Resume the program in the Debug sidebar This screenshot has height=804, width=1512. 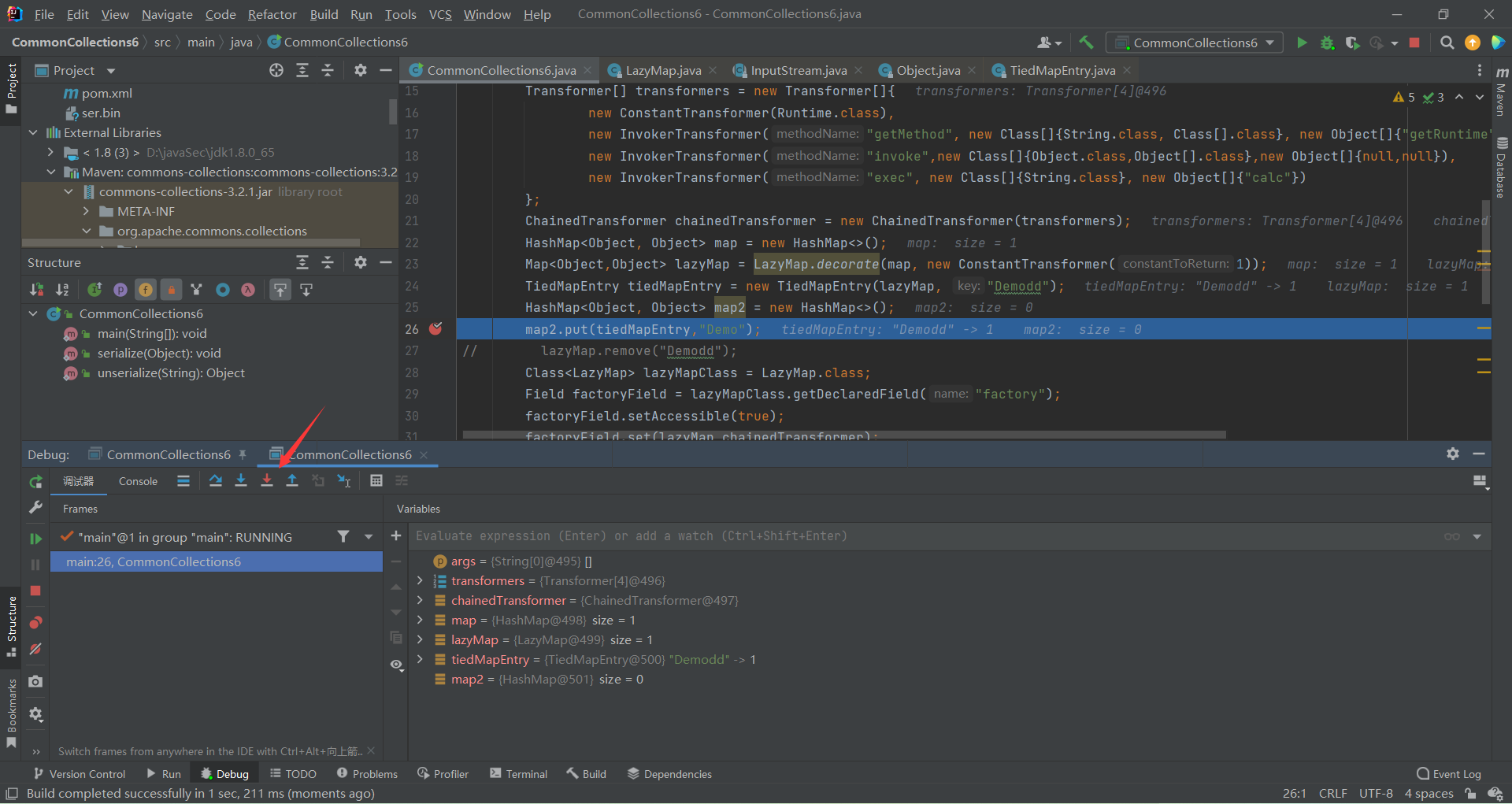[35, 539]
